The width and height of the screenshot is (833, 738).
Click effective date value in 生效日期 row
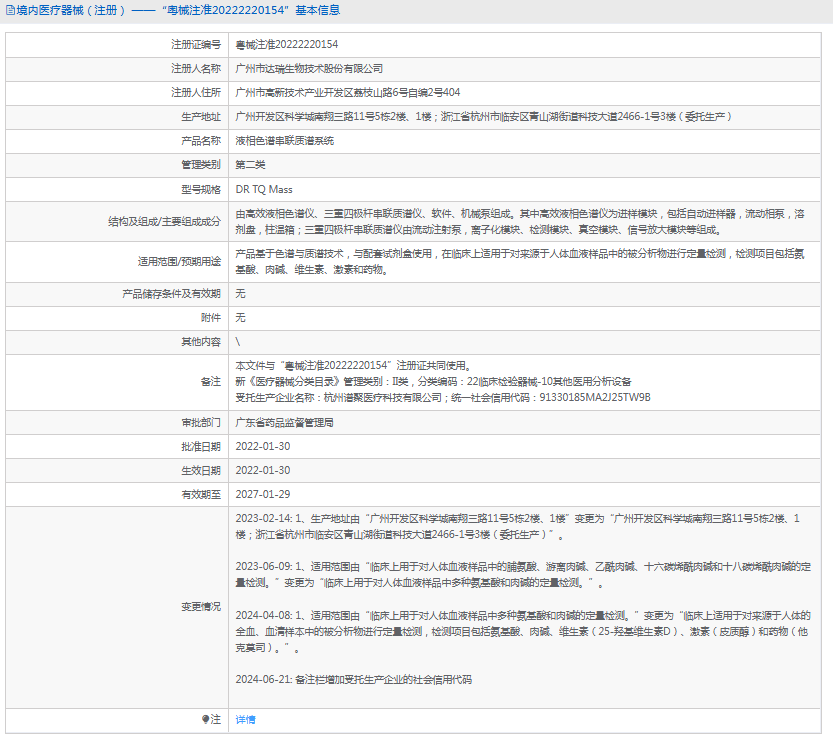[263, 470]
